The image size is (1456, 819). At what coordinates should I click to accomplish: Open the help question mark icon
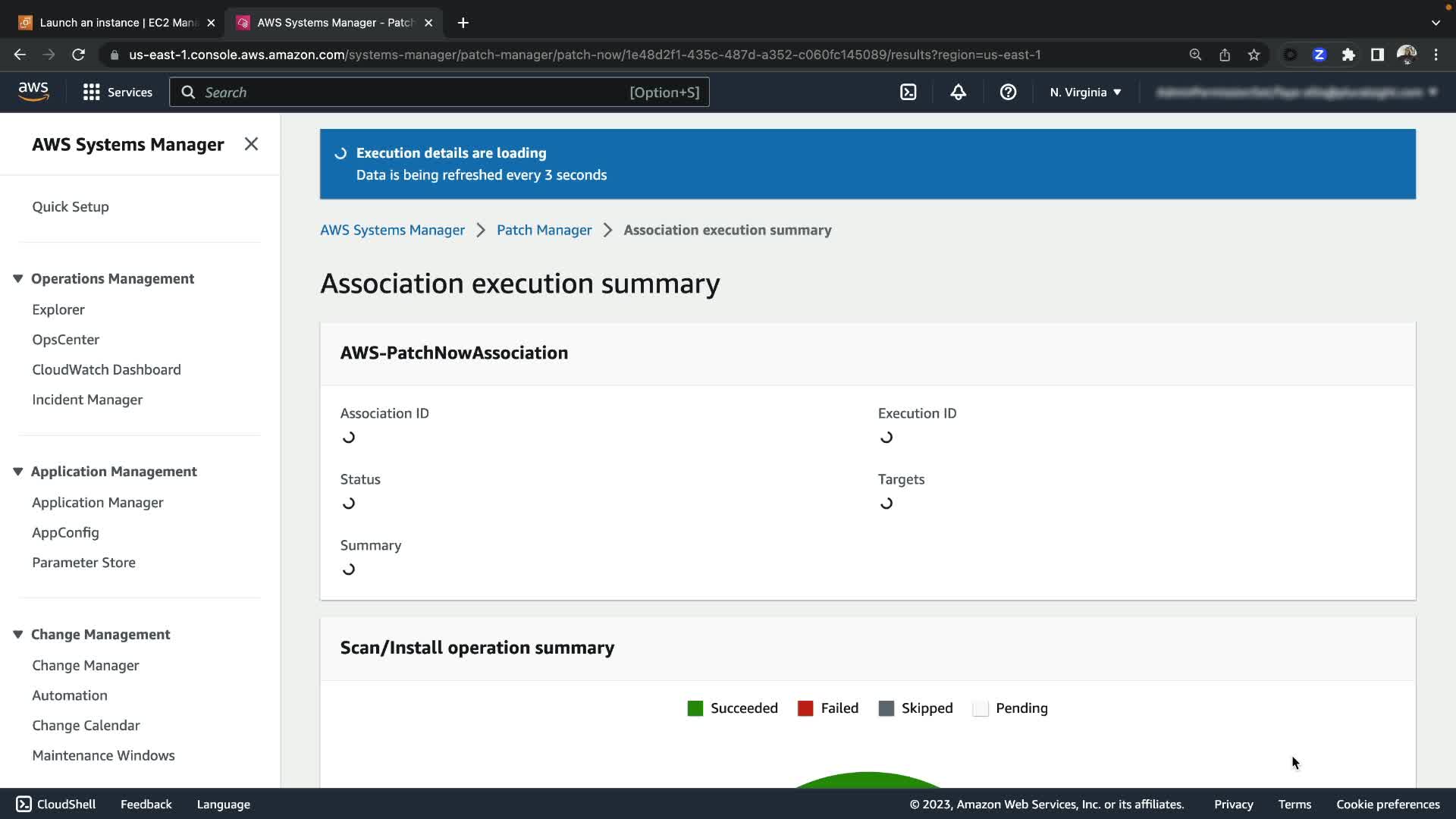[x=1008, y=92]
